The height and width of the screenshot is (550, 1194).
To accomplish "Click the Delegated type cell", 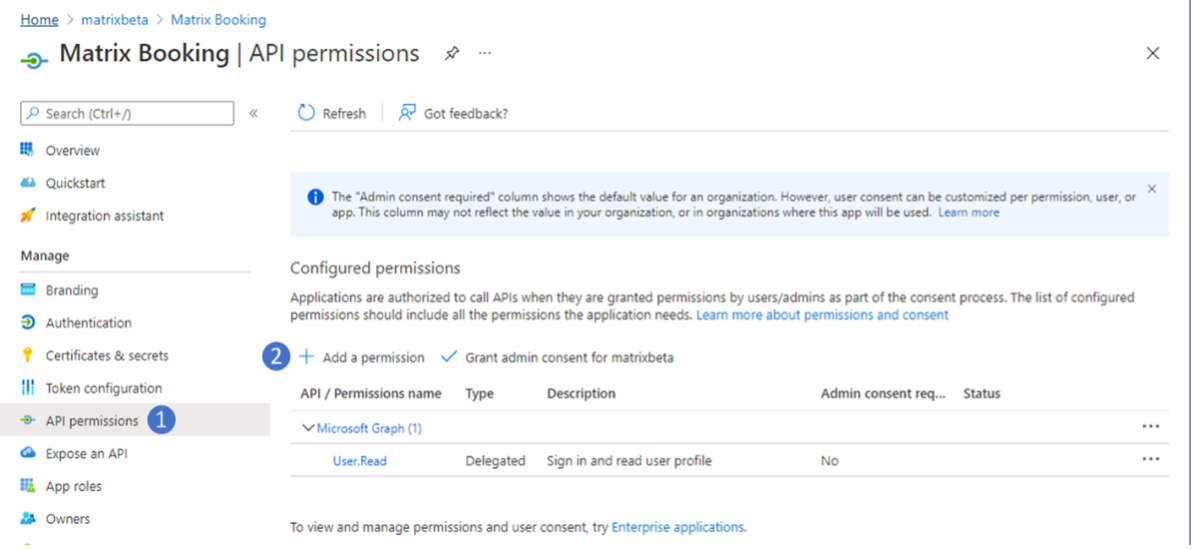I will [x=495, y=461].
